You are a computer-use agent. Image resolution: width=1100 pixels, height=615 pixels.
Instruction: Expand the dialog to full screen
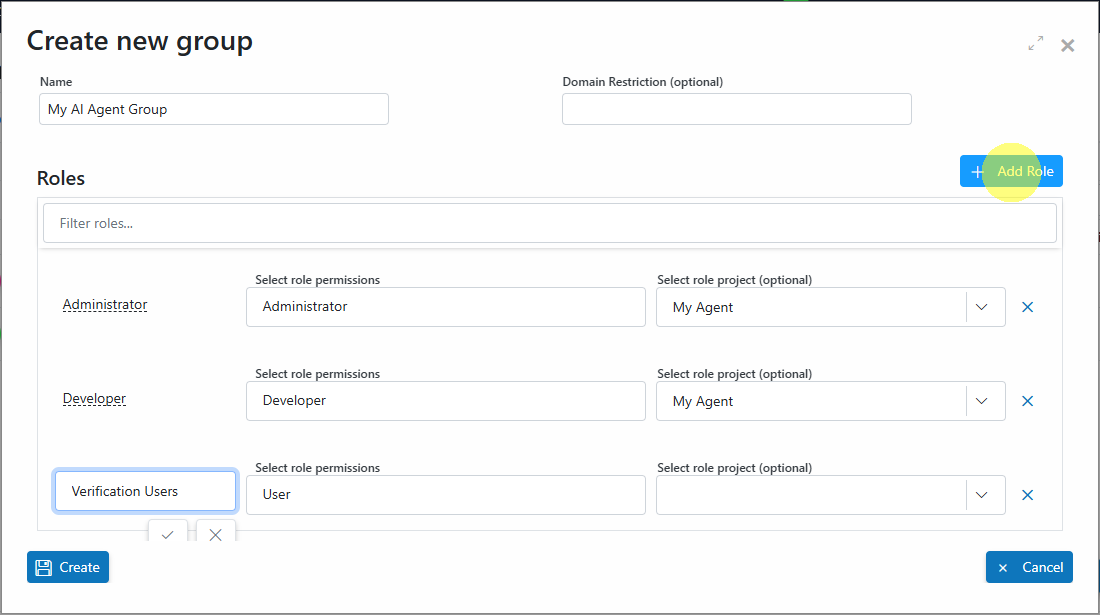click(x=1035, y=43)
